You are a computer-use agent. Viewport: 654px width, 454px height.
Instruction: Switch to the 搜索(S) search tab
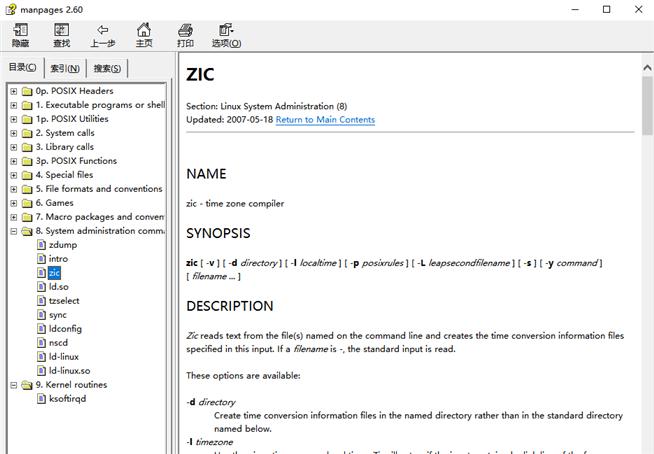pyautogui.click(x=107, y=68)
